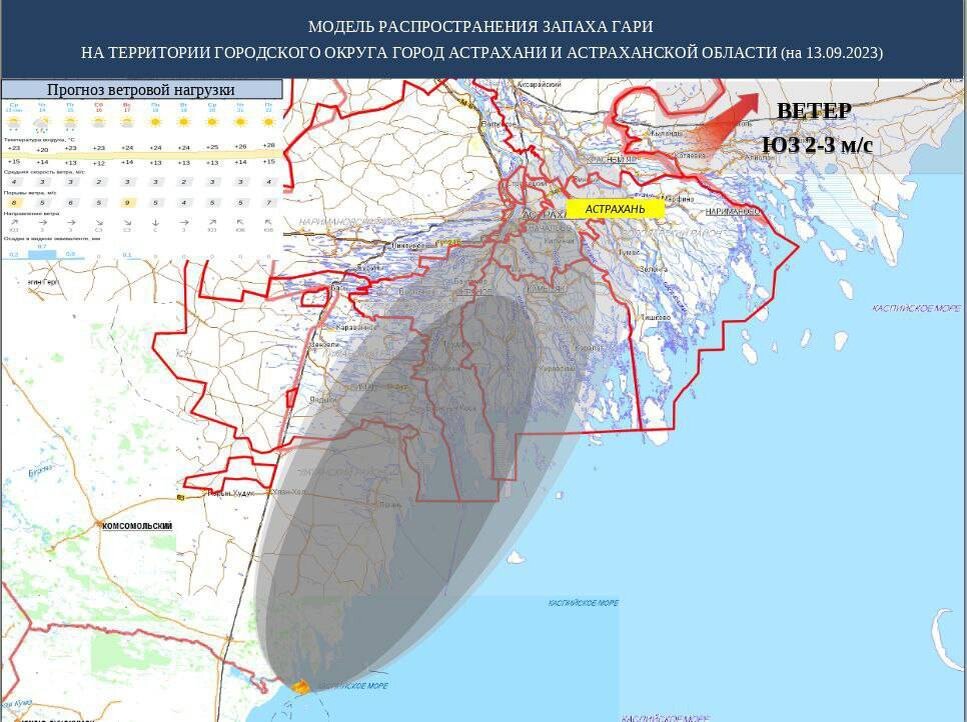
Task: Click the highlighted gust value 8
Action: 14,202
